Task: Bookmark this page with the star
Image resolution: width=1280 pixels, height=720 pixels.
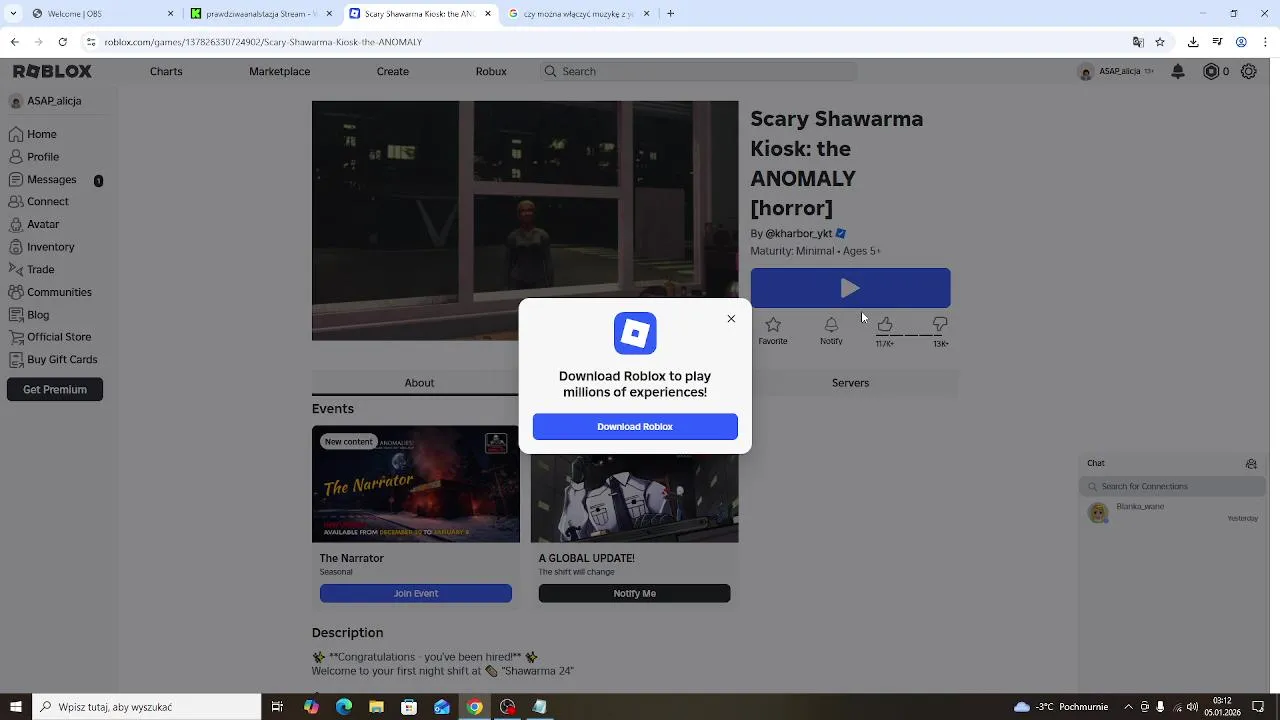Action: (x=1160, y=42)
